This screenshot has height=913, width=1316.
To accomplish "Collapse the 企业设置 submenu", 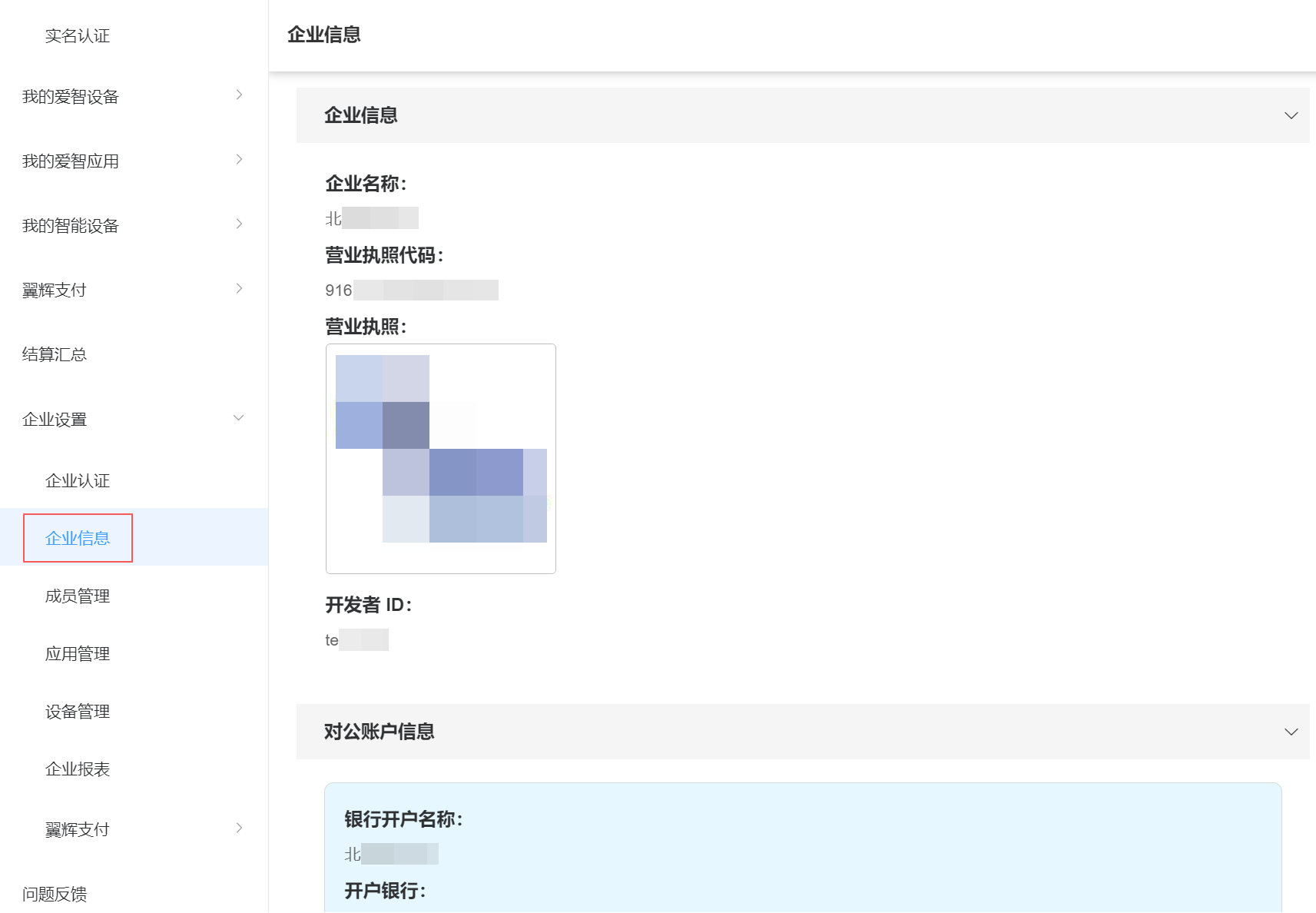I will click(x=54, y=420).
